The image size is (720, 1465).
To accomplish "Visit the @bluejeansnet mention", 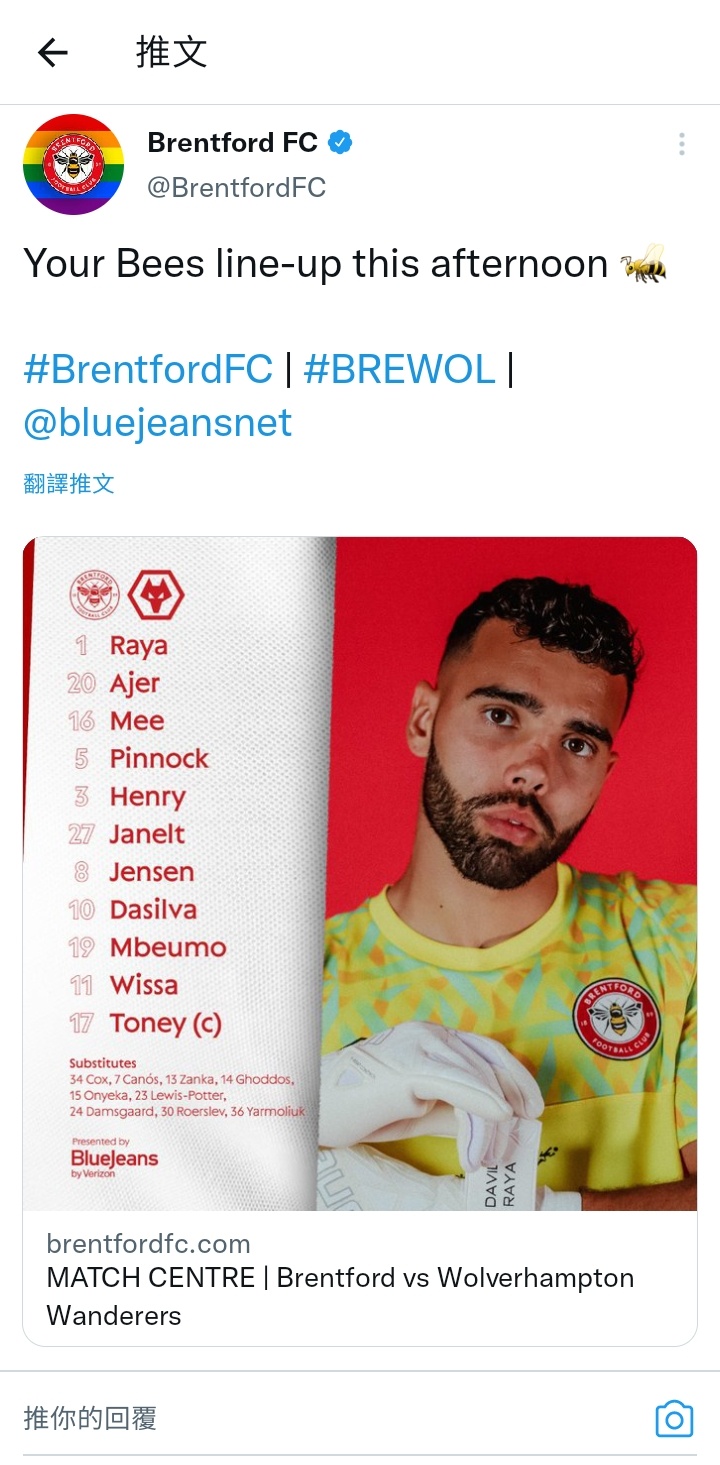I will click(x=158, y=423).
